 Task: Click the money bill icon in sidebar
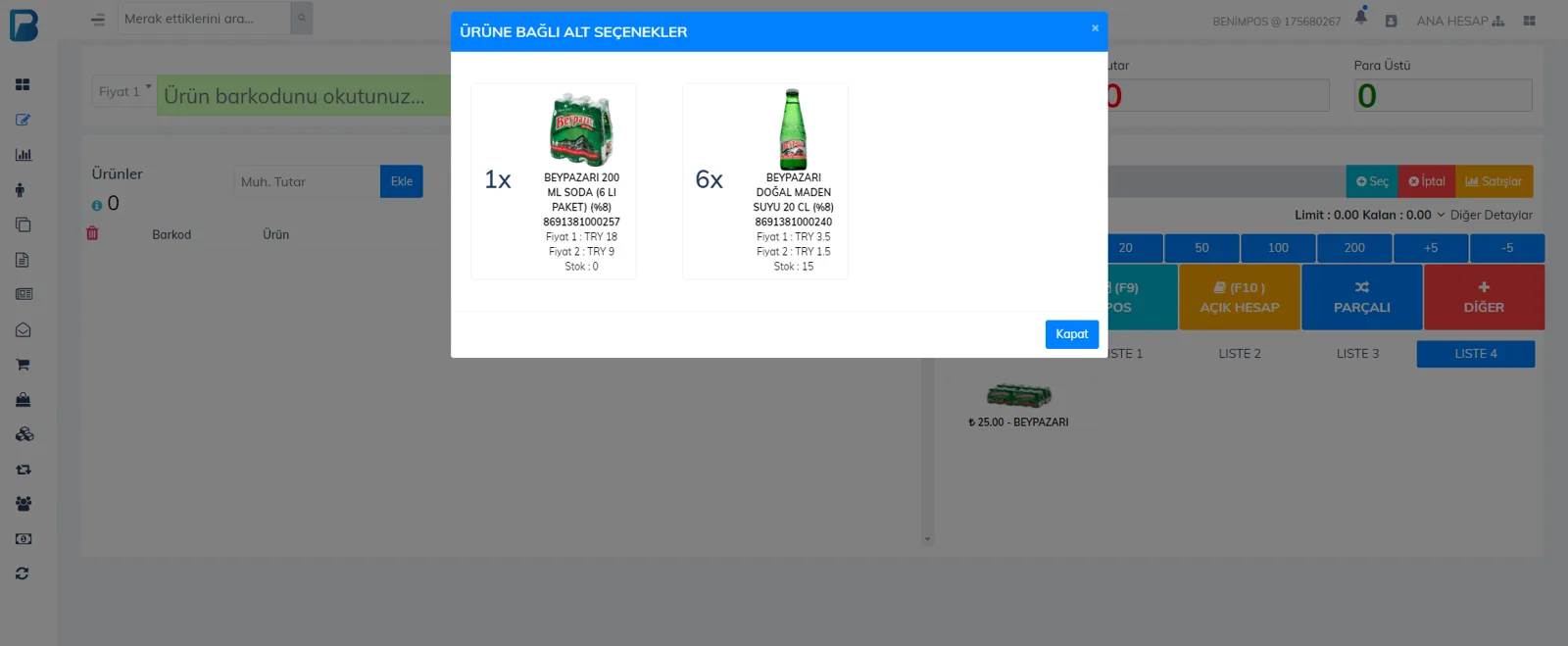click(24, 539)
